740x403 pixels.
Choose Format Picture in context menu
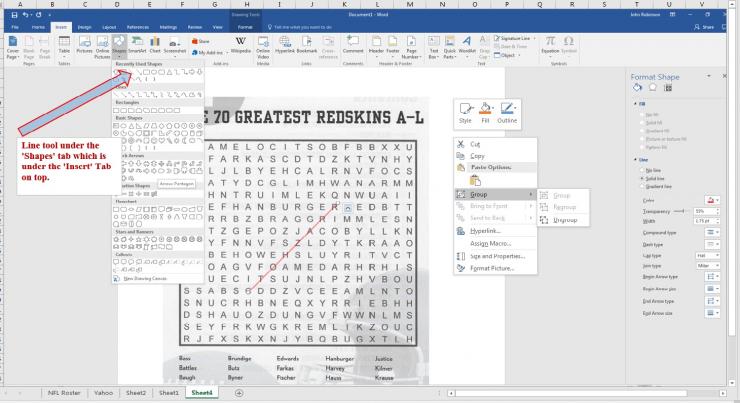point(492,268)
